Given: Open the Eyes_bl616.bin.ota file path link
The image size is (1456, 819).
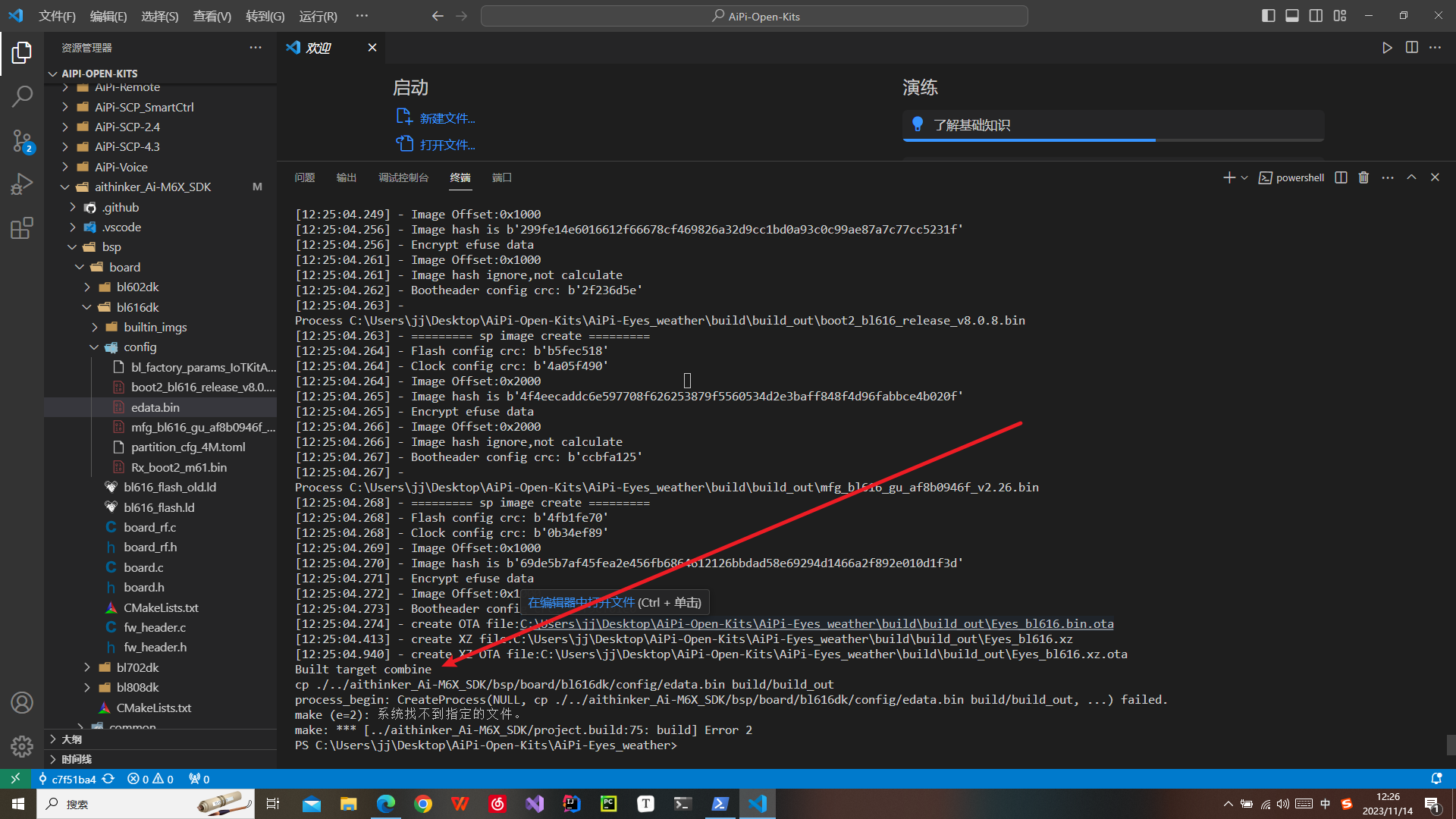Looking at the screenshot, I should [817, 624].
